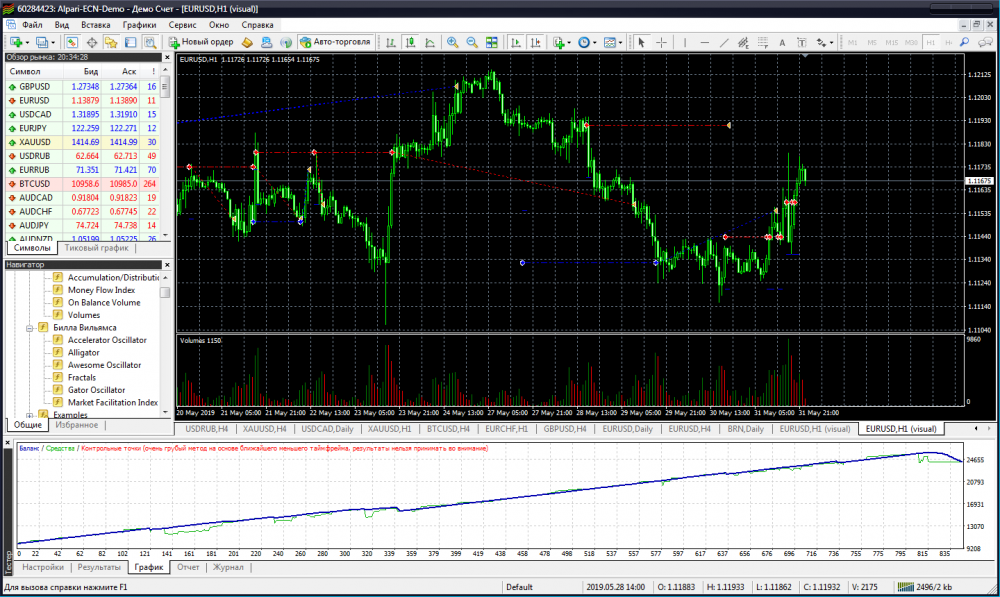Viewport: 1000px width, 597px height.
Task: Click the zoom in magnifier icon
Action: click(x=453, y=42)
